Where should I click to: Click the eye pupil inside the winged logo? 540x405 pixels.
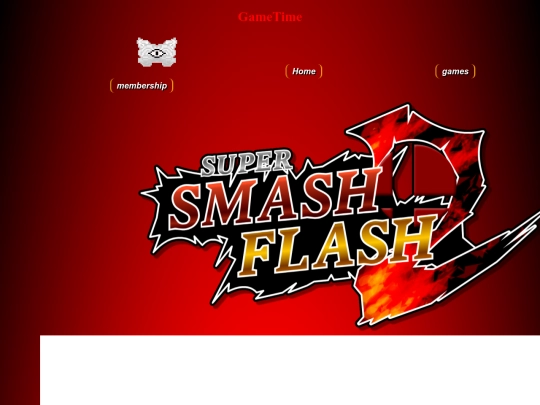pyautogui.click(x=157, y=53)
